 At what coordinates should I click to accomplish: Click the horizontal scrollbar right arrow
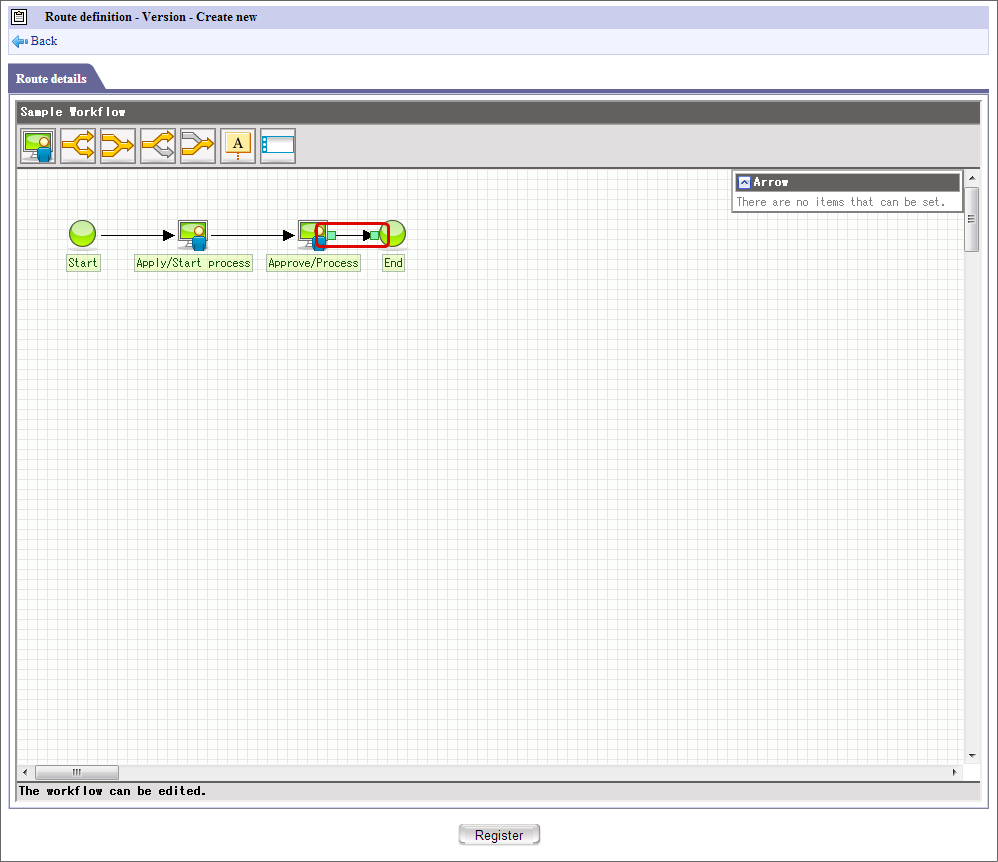[954, 772]
